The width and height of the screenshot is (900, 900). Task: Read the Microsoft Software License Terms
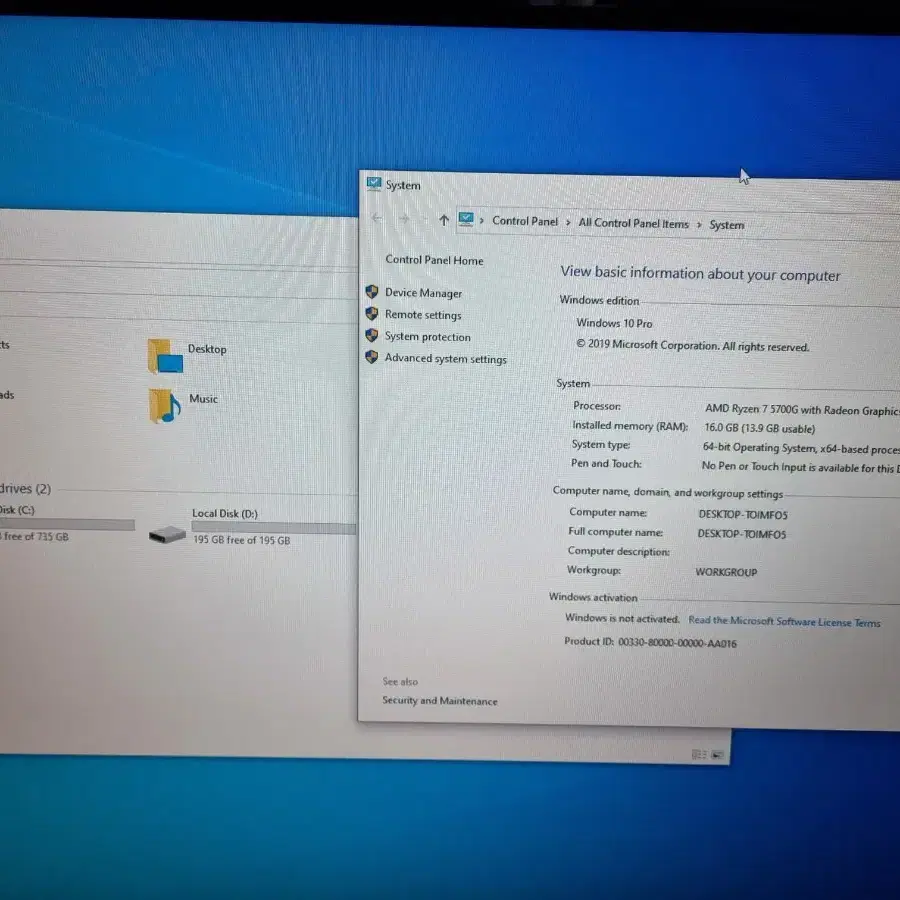[784, 621]
